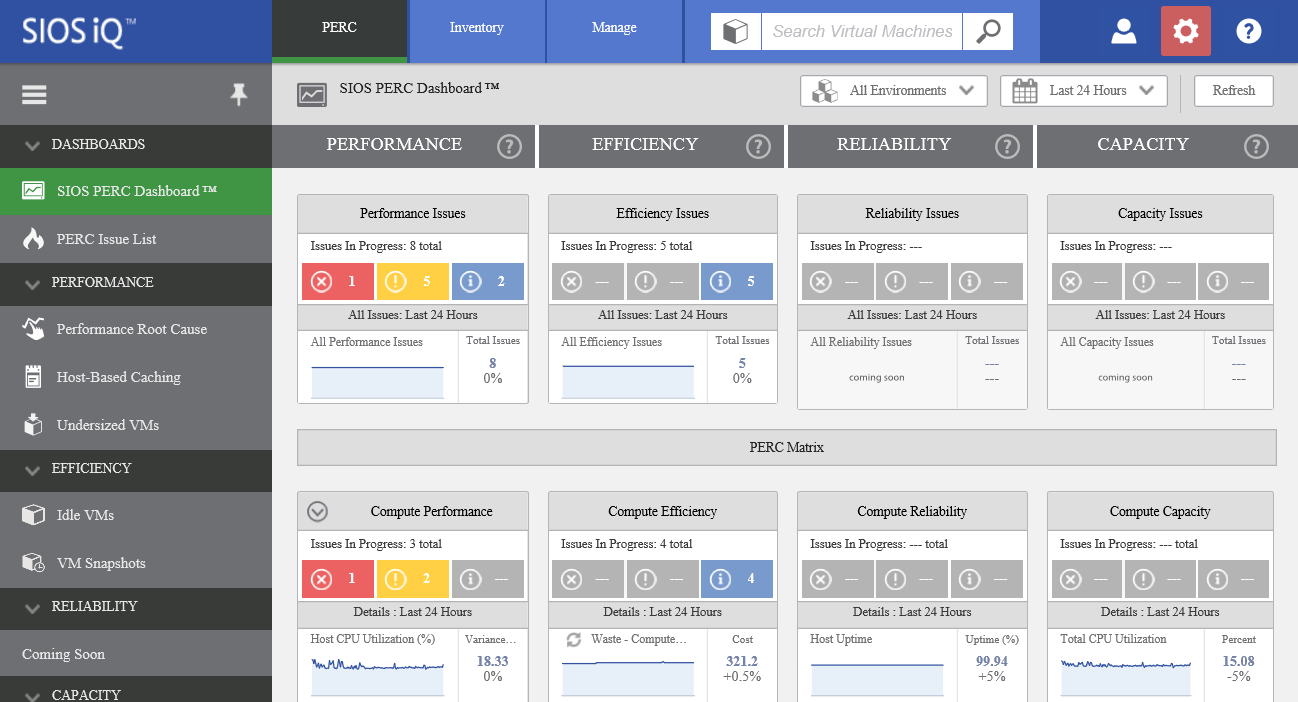Screen dimensions: 1298x702
Task: Click the "Coming Soon" sidebar entry
Action: click(x=136, y=654)
